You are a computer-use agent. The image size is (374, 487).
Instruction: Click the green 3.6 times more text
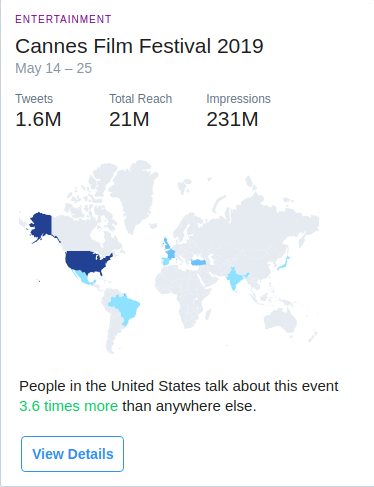69,406
